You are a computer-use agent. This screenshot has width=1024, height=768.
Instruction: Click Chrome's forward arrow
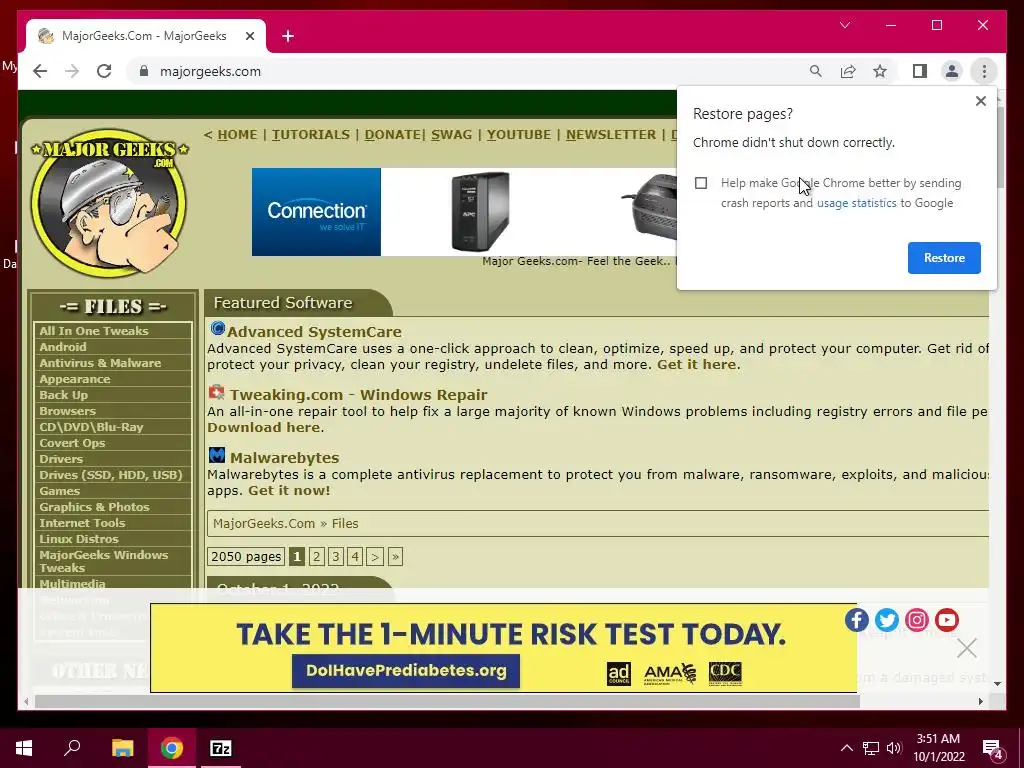click(x=72, y=71)
